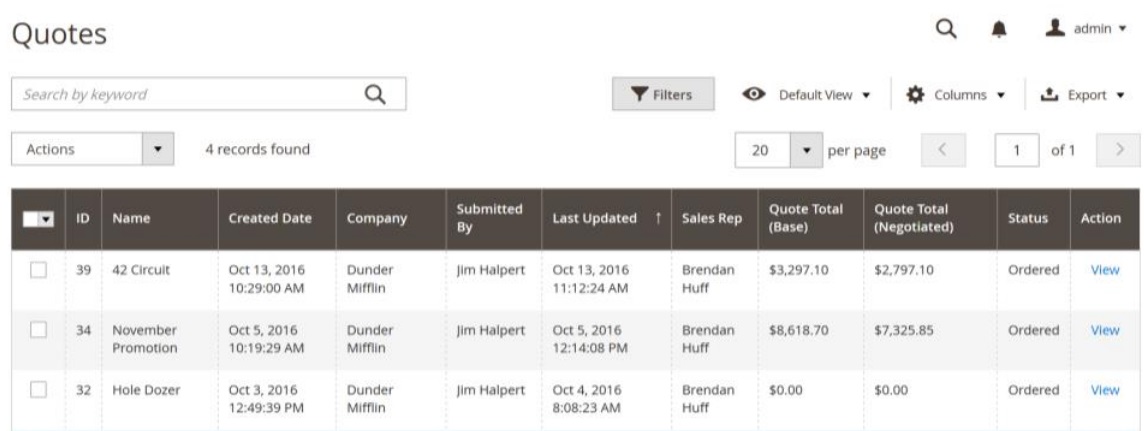Screen dimensions: 1145x431
Task: Open select-all dropdown in table header
Action: [47, 219]
